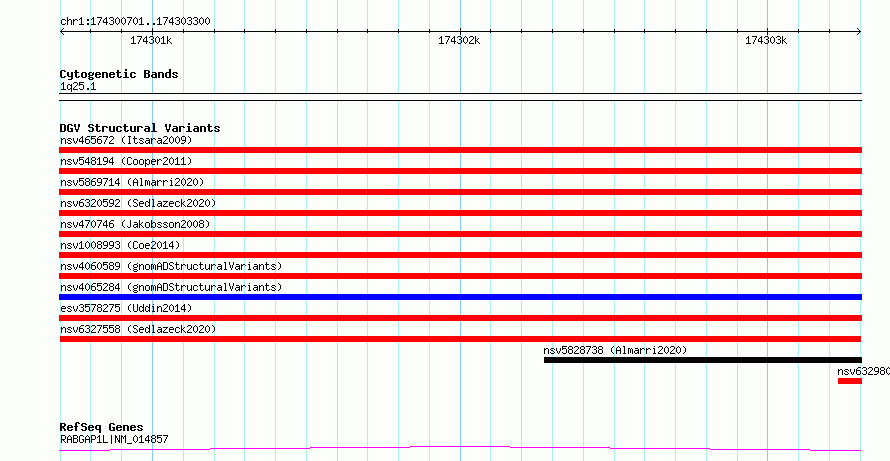Click the blue bar for nsv4065284
This screenshot has width=890, height=461.
[x=460, y=297]
